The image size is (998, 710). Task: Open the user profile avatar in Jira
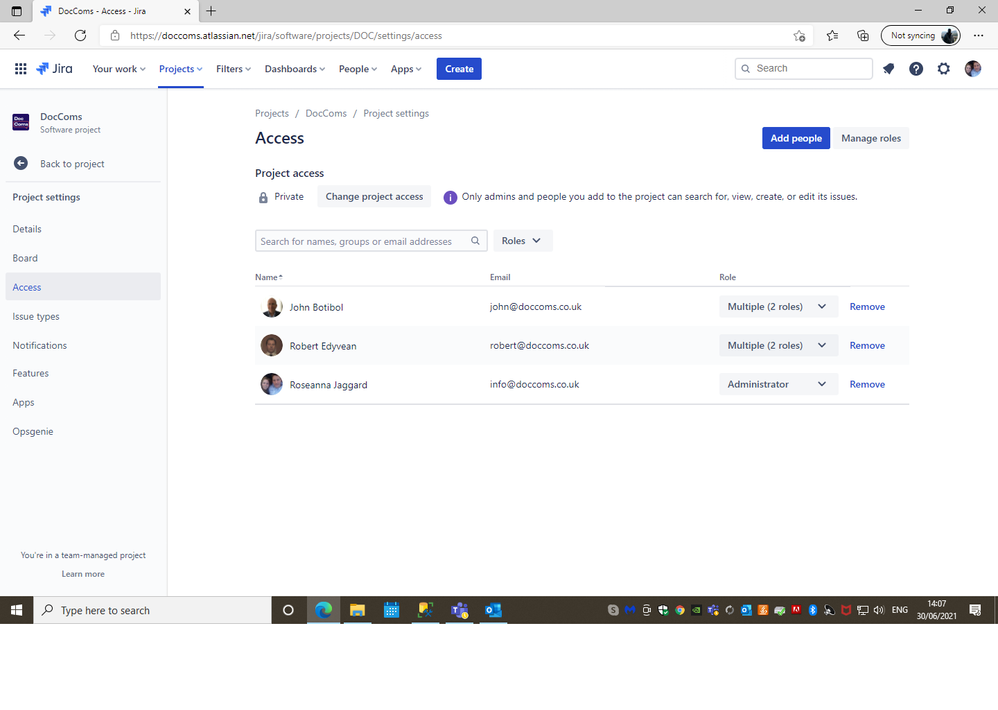pos(973,69)
